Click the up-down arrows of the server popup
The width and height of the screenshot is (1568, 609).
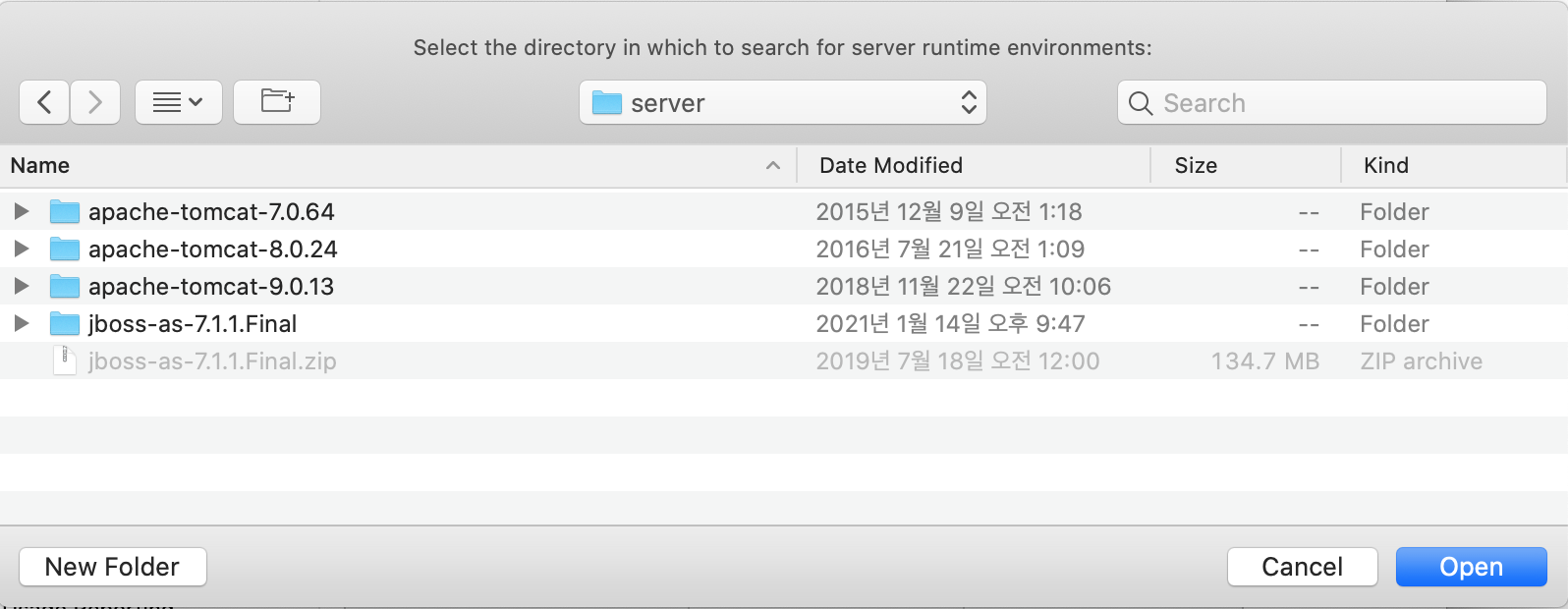coord(969,102)
